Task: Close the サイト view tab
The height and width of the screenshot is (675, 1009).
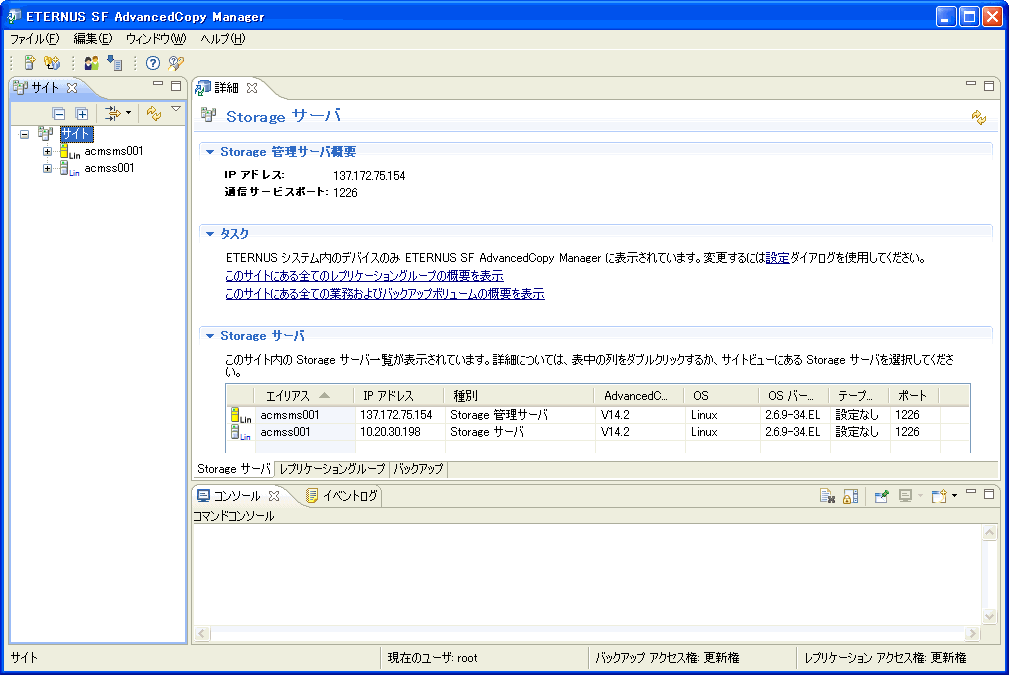Action: pyautogui.click(x=72, y=88)
